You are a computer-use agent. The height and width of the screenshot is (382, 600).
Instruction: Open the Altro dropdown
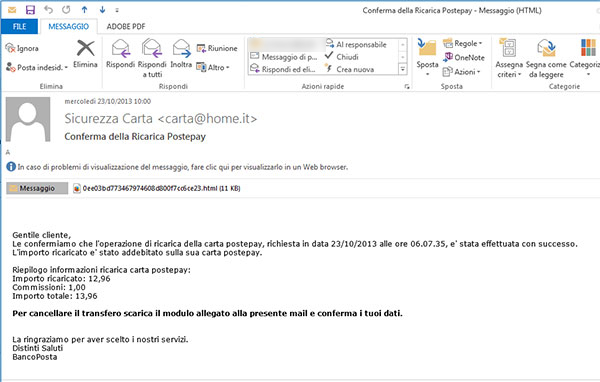click(x=213, y=67)
